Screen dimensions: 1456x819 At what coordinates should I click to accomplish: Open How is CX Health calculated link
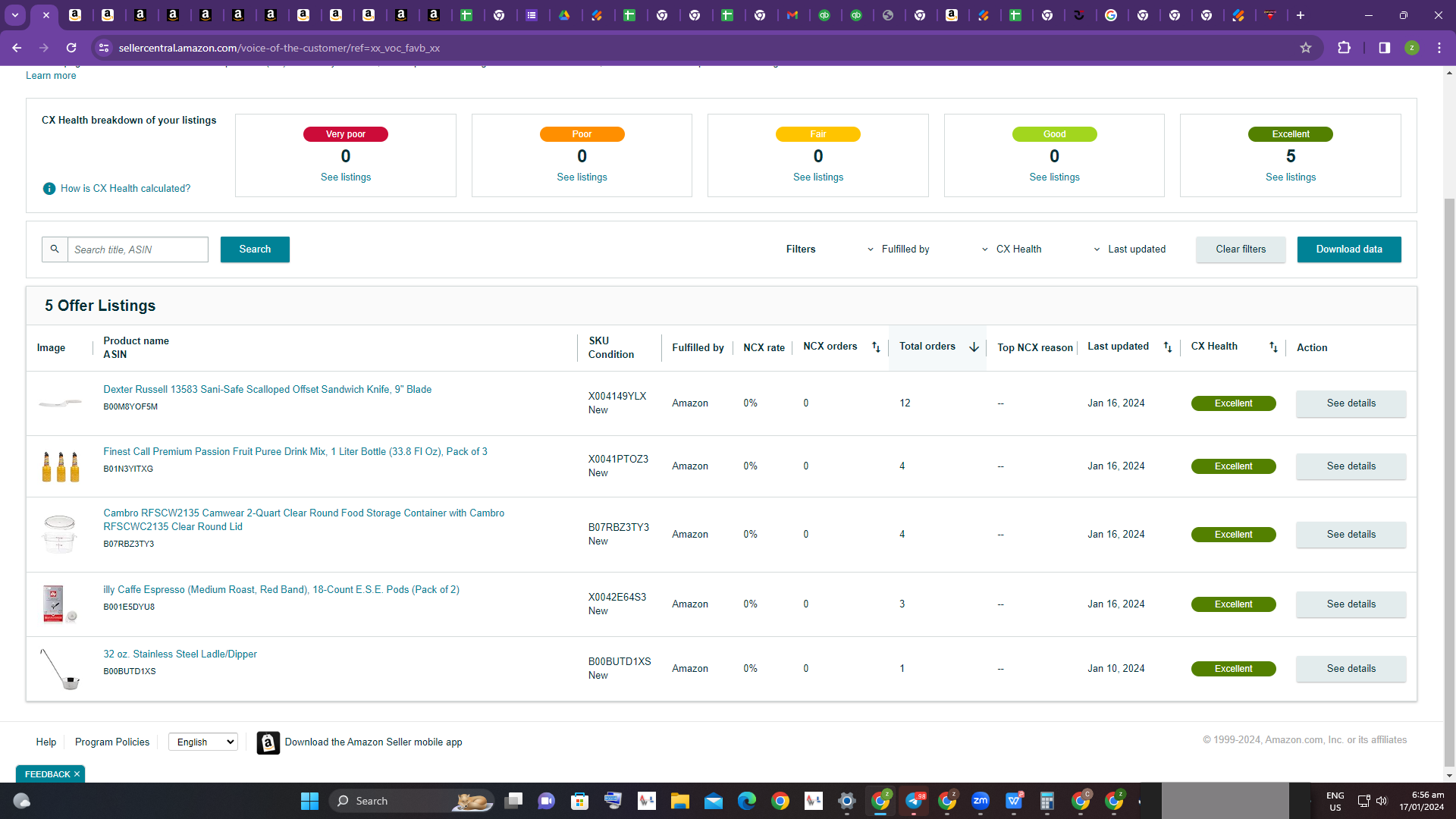126,189
